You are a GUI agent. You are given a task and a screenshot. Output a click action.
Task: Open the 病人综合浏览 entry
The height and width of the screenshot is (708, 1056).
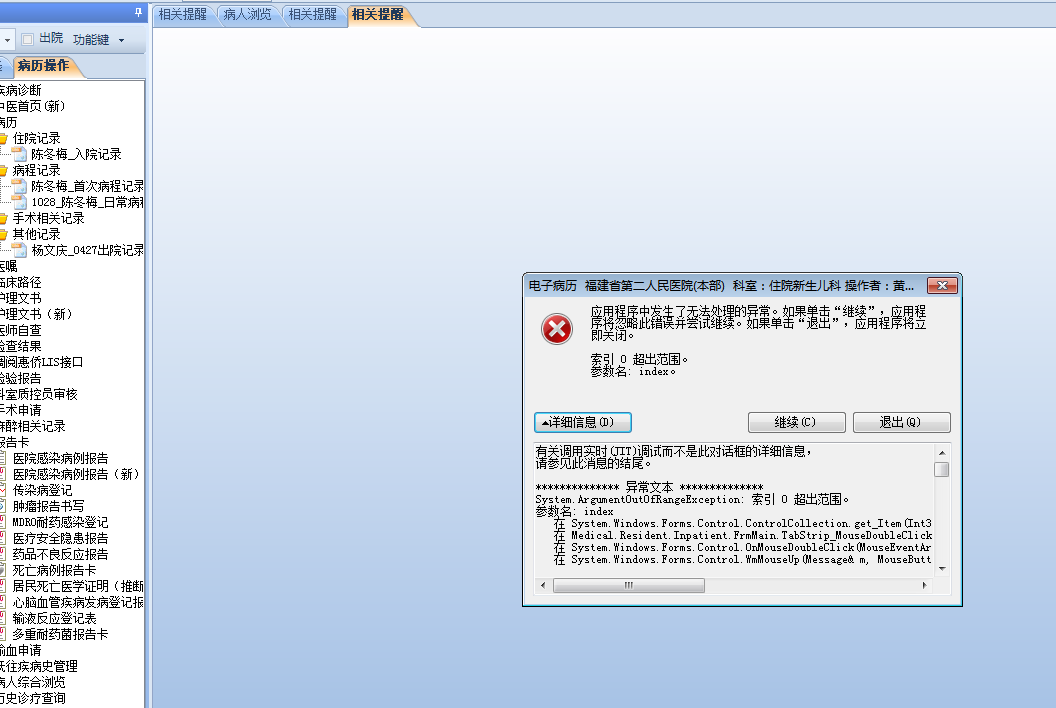coord(32,682)
